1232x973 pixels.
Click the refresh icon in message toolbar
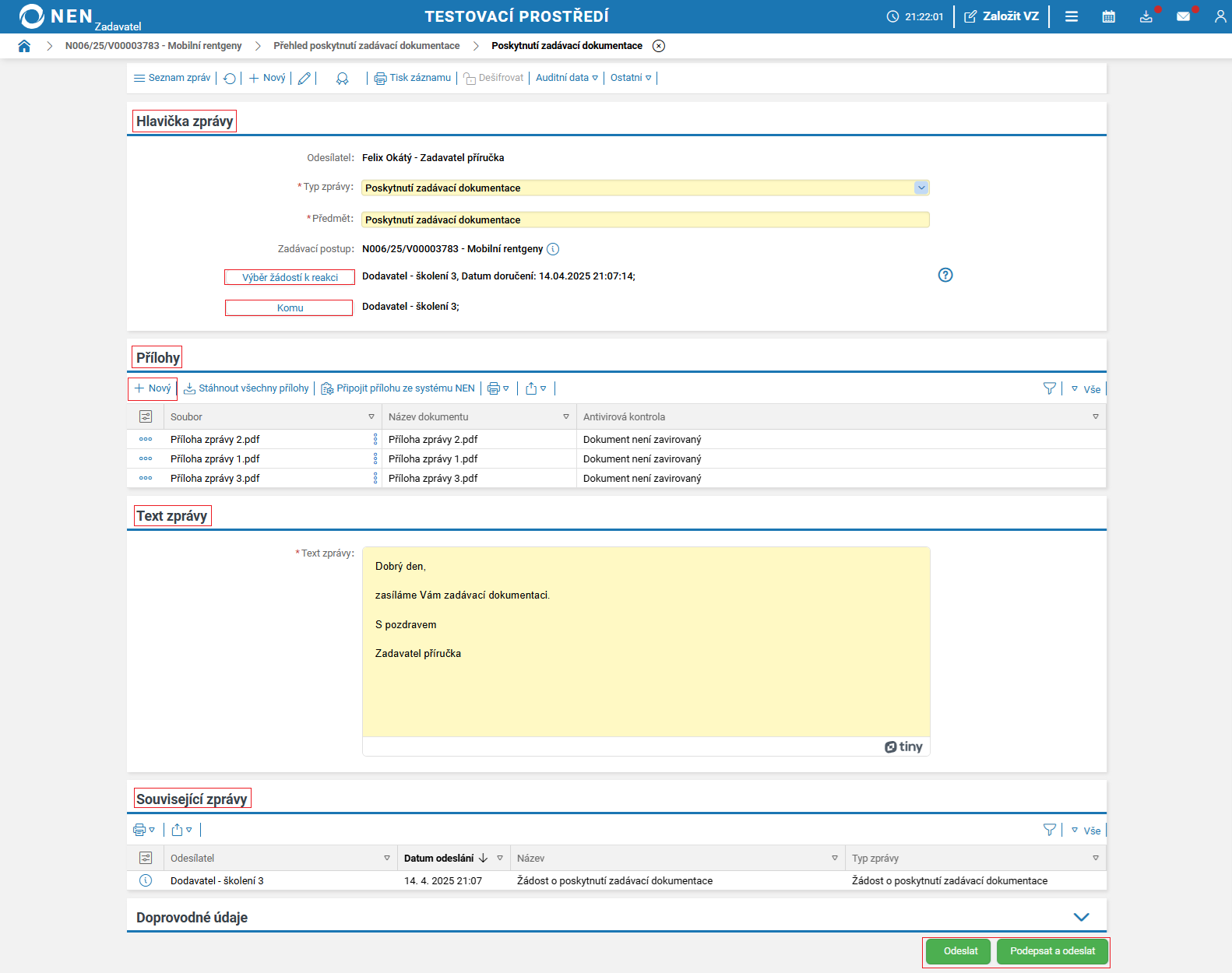230,79
